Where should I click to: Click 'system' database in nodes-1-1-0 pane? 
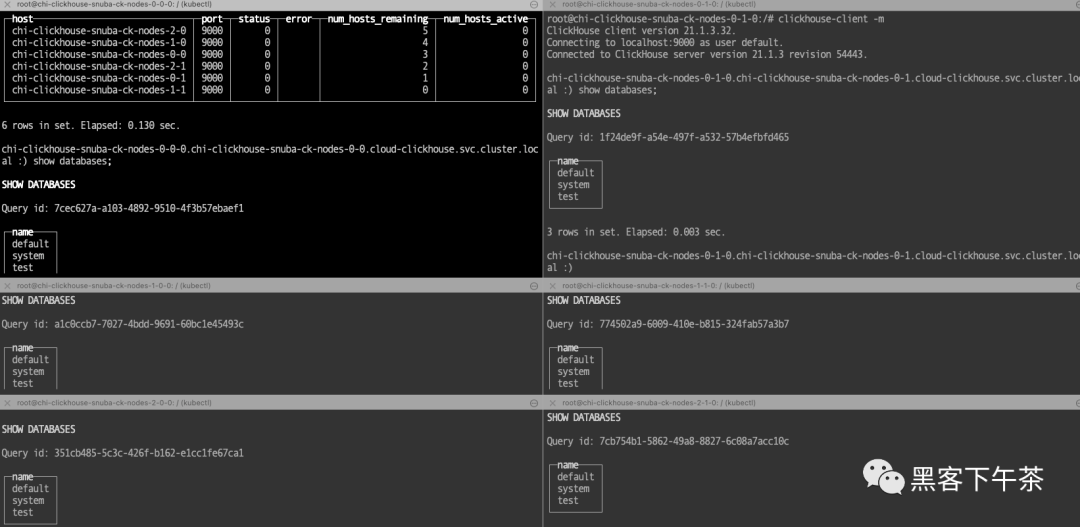574,371
